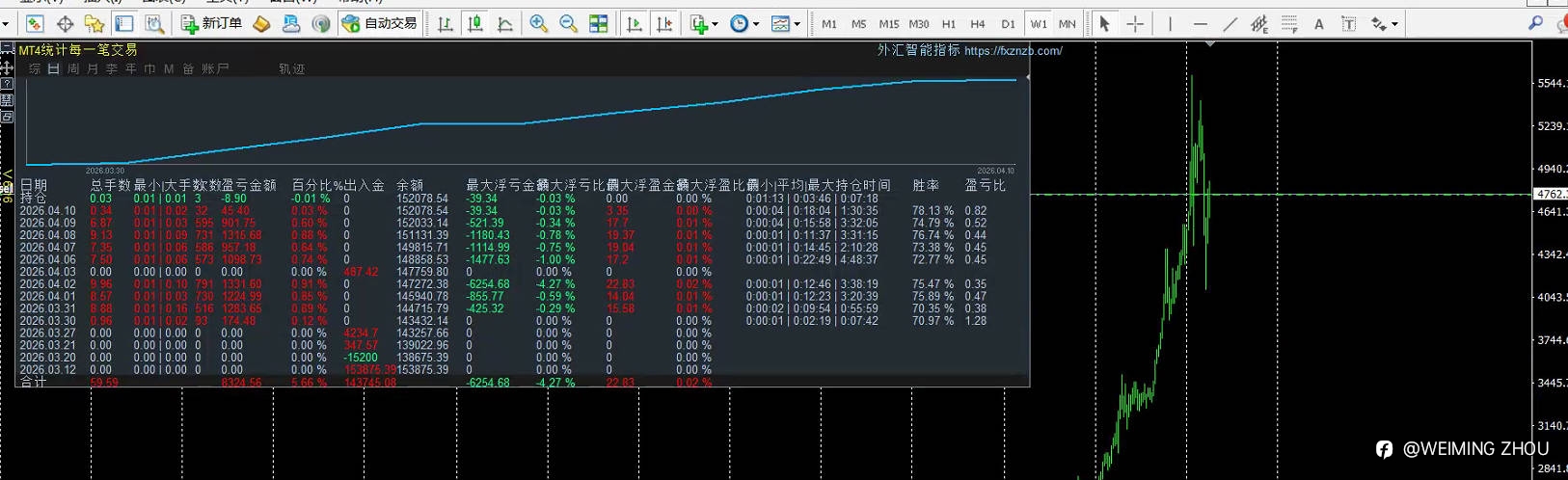Select the D1 timeframe
Image resolution: width=1568 pixels, height=480 pixels.
coord(1008,24)
